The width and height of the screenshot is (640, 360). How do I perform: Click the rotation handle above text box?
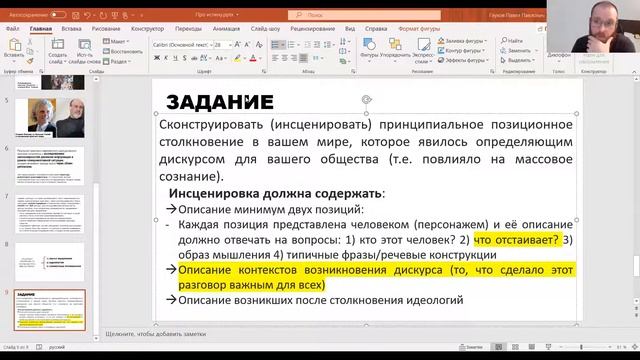tap(366, 100)
